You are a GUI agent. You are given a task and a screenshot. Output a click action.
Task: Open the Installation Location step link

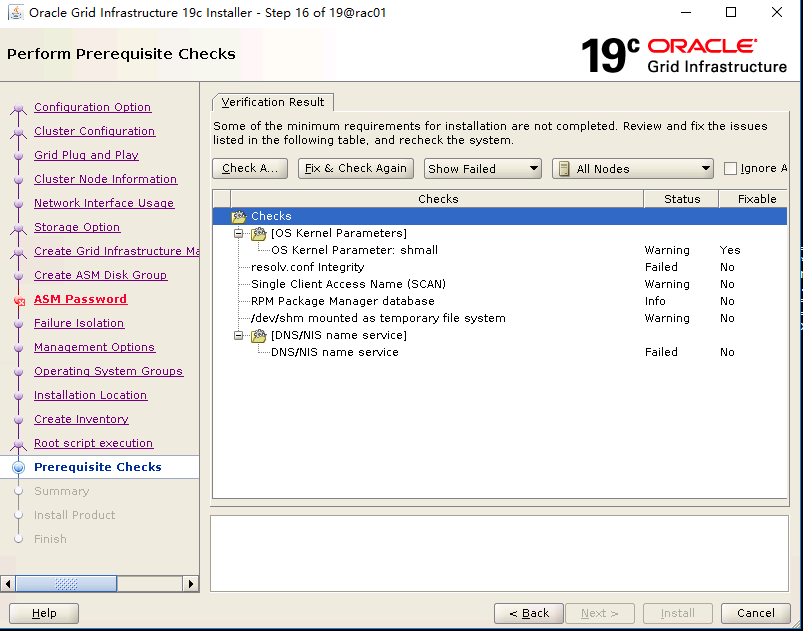(91, 395)
